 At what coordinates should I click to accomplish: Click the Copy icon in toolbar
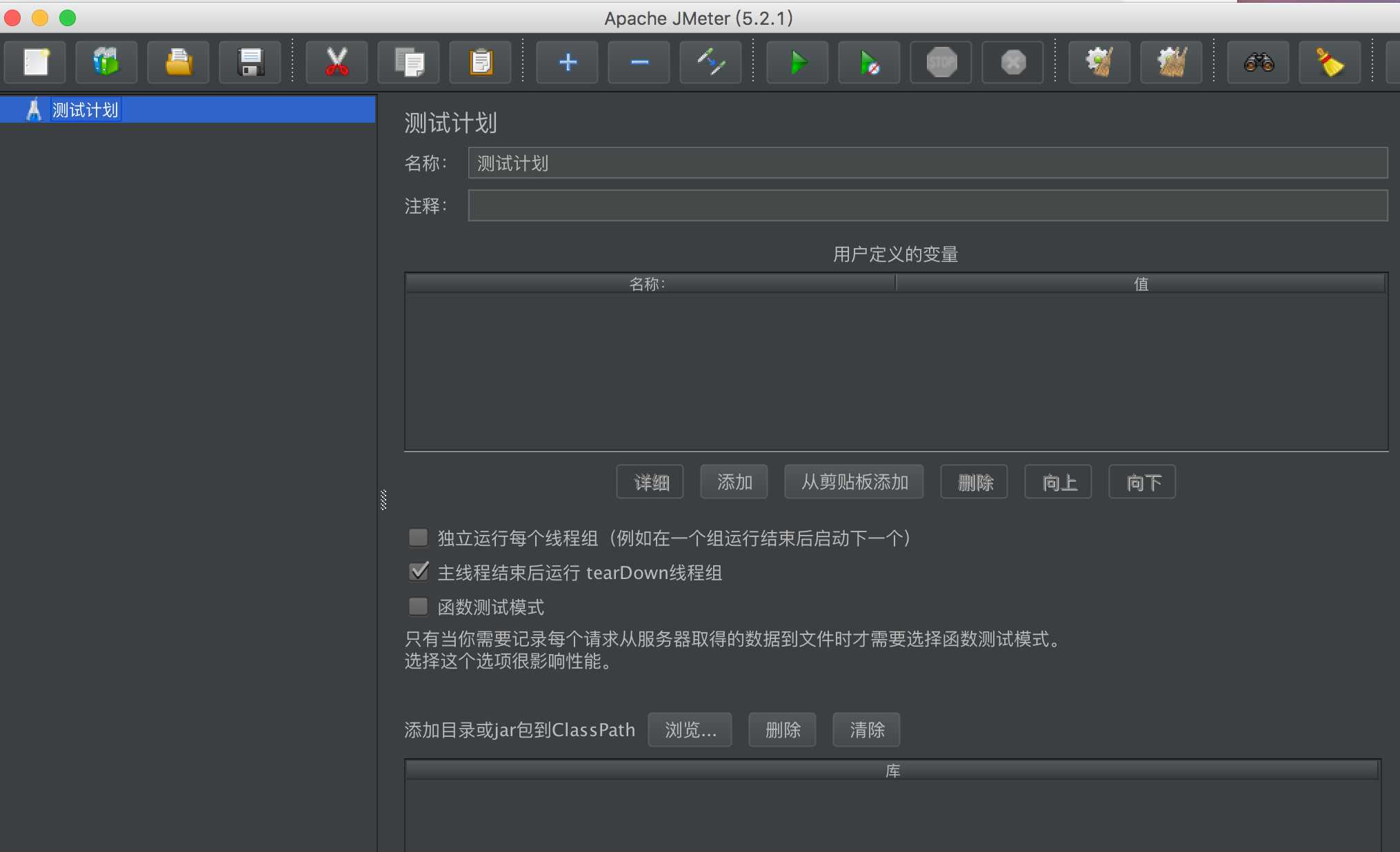pyautogui.click(x=408, y=63)
